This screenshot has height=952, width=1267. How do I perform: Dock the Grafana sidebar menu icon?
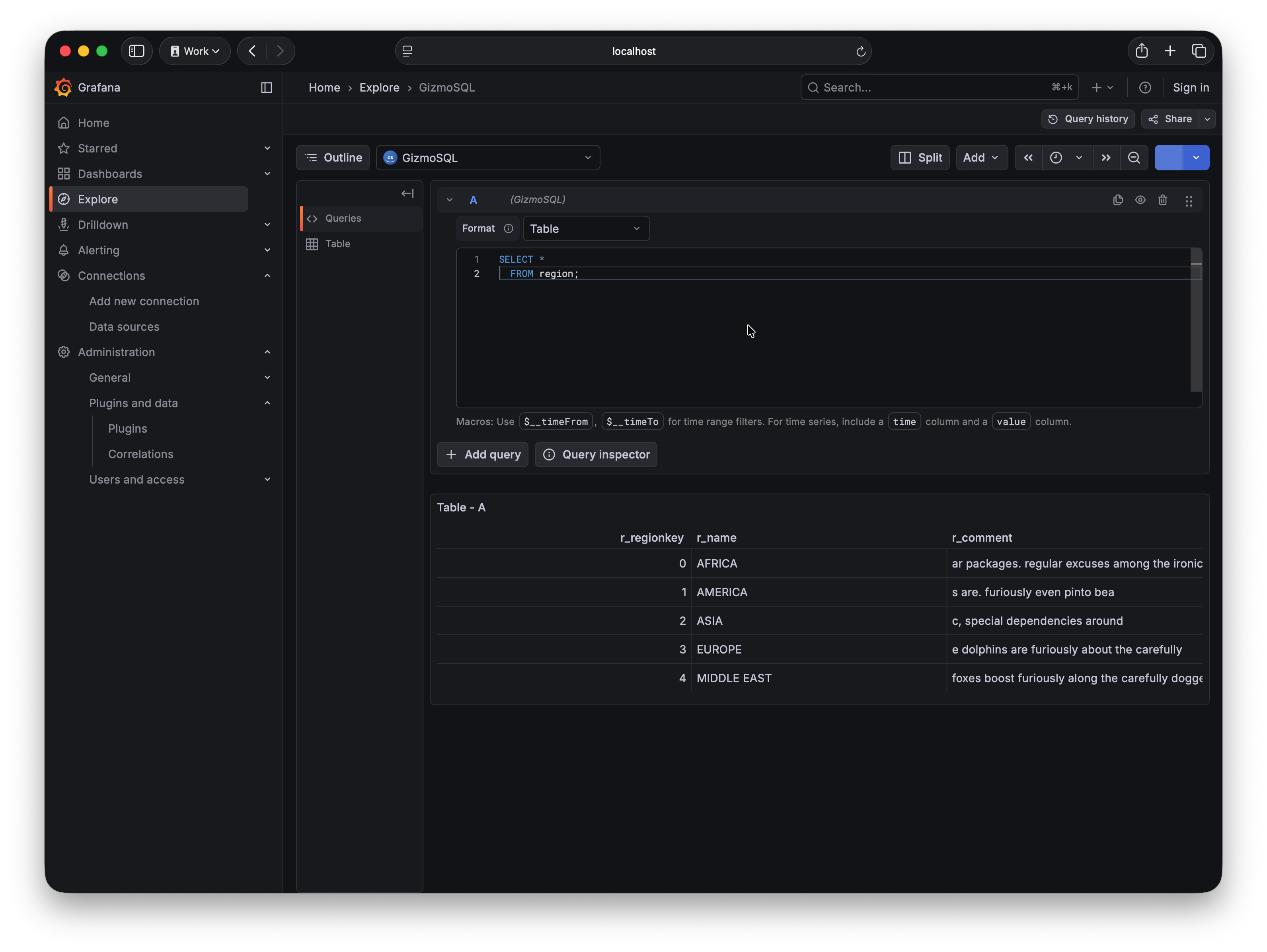click(x=266, y=88)
